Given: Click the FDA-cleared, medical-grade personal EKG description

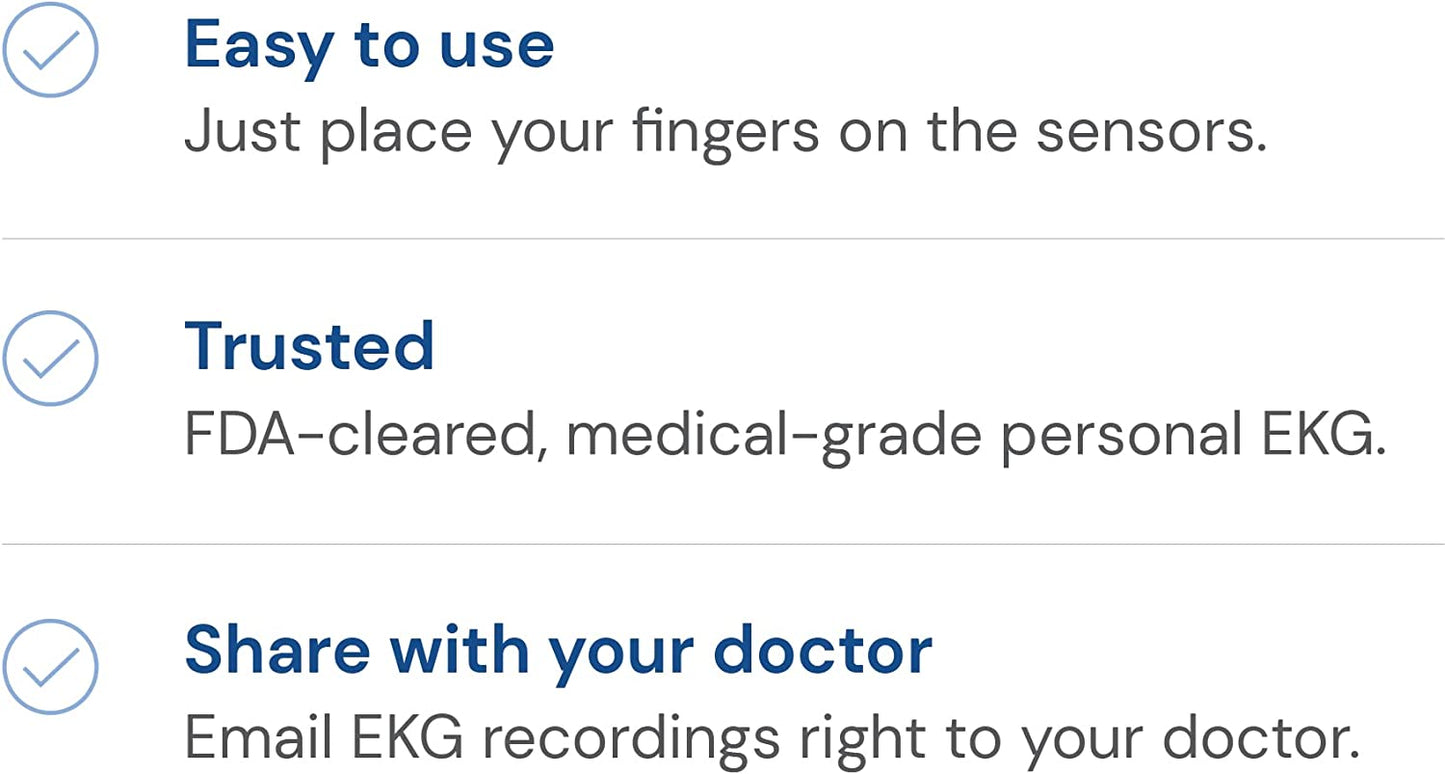Looking at the screenshot, I should click(x=785, y=435).
